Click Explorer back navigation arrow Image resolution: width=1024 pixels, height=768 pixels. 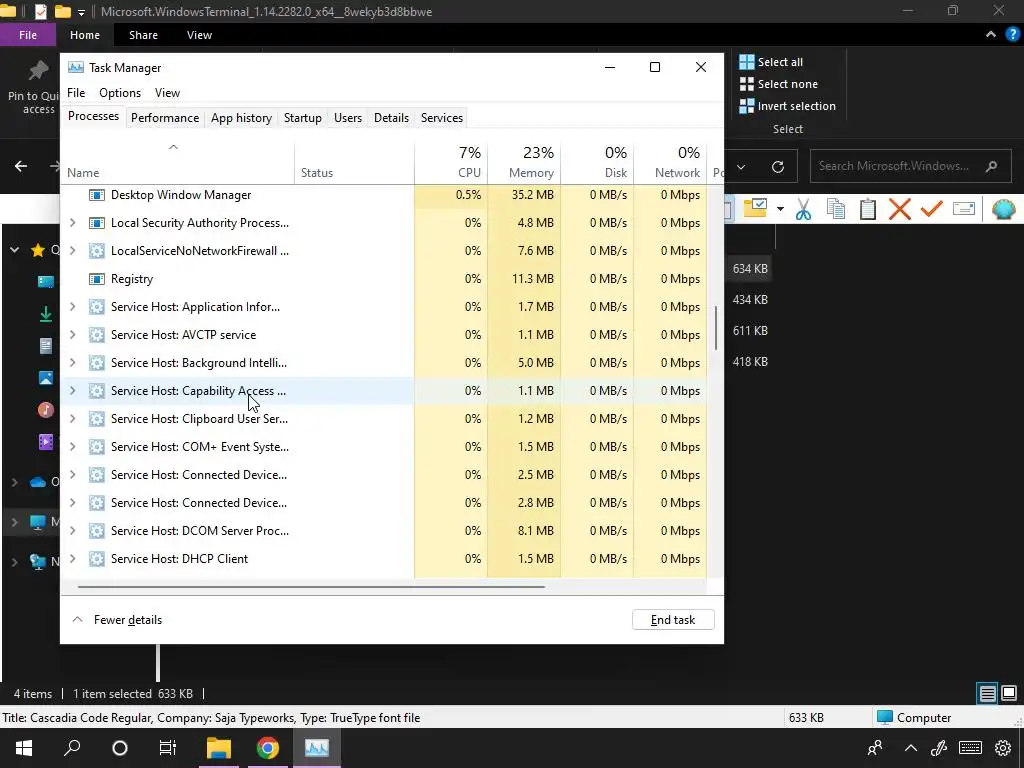pyautogui.click(x=21, y=167)
